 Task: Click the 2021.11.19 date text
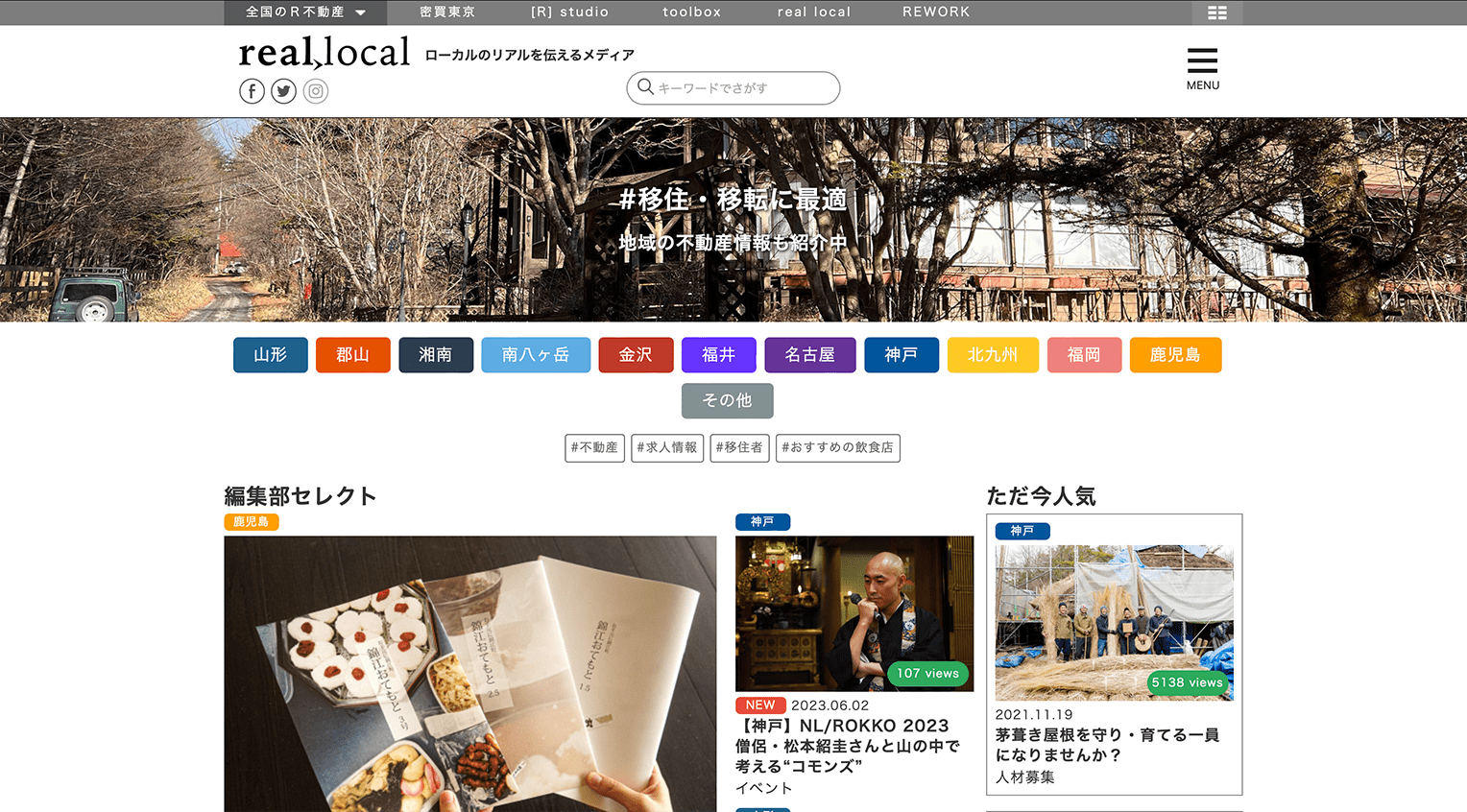tap(1034, 714)
